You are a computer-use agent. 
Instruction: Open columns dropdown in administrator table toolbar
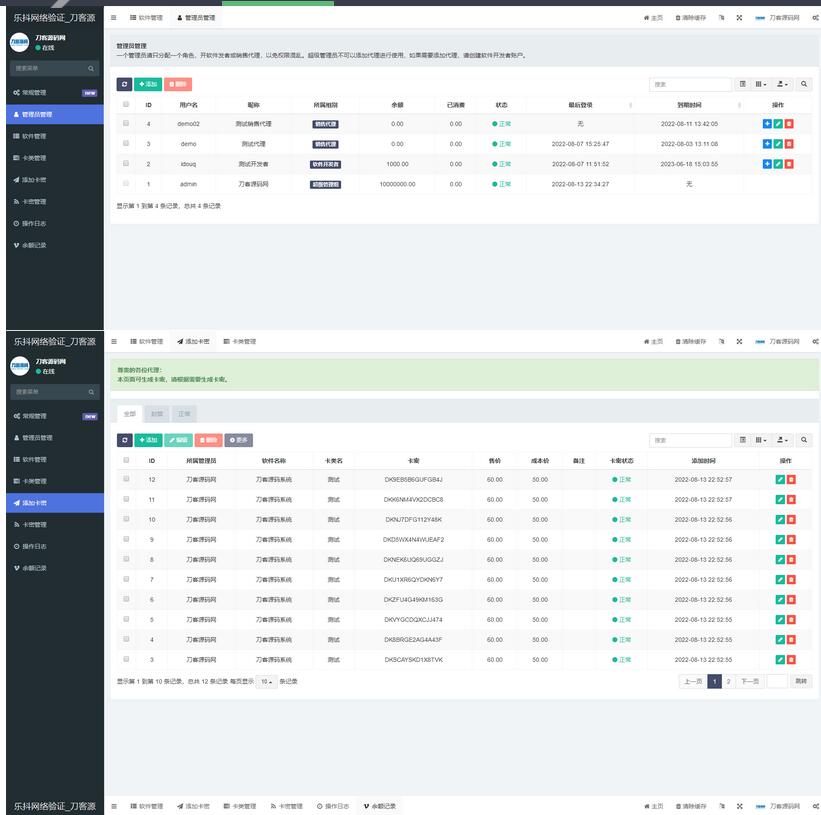[x=761, y=85]
